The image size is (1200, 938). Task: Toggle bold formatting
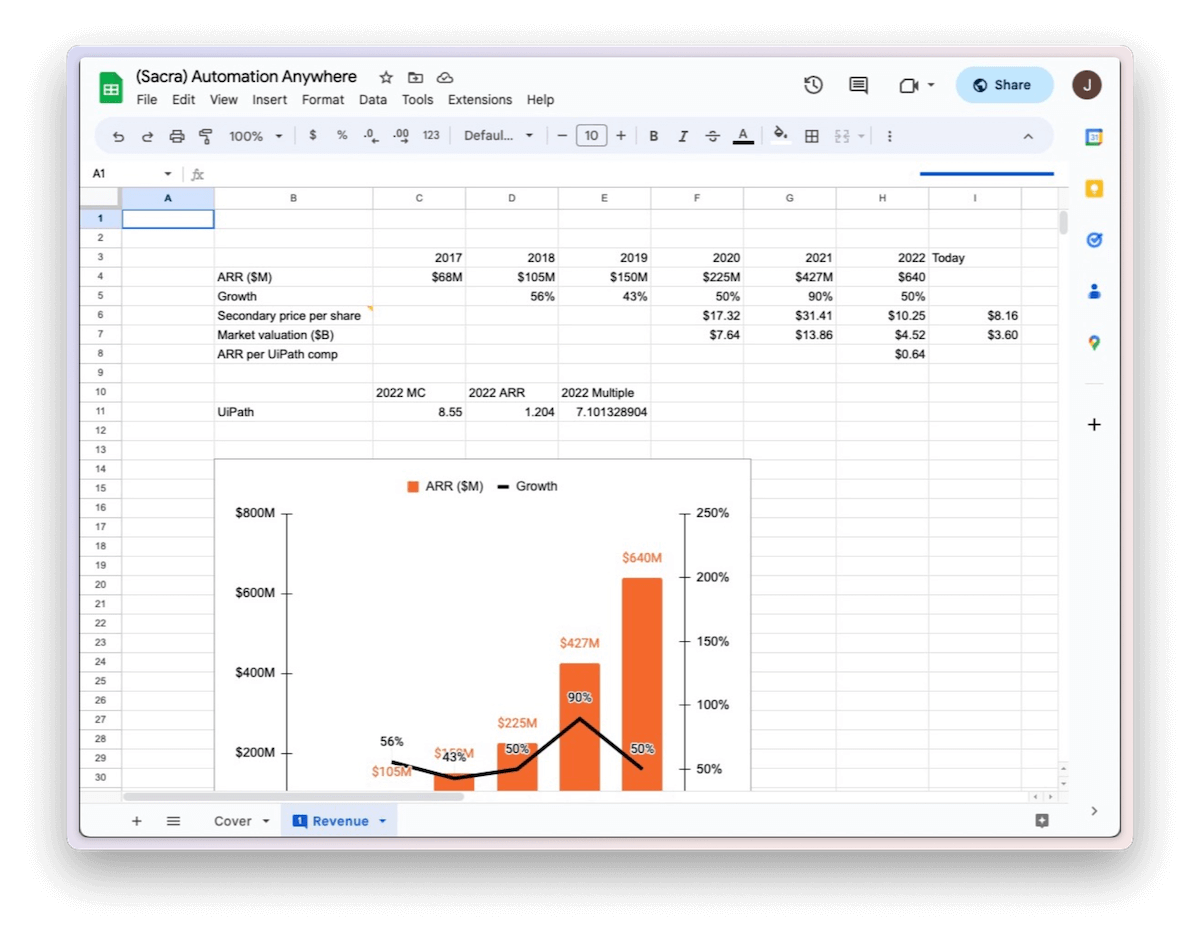click(x=654, y=136)
